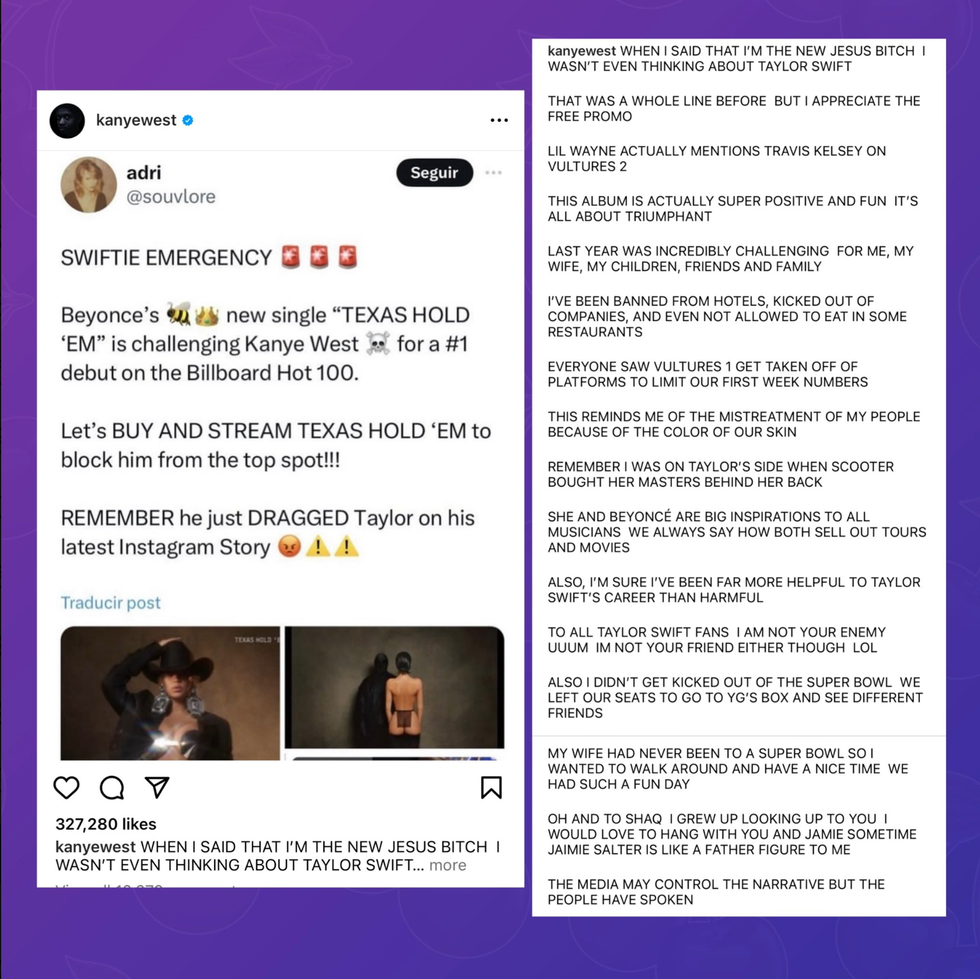Expand caption with the 'more' link
980x979 pixels.
tap(448, 865)
